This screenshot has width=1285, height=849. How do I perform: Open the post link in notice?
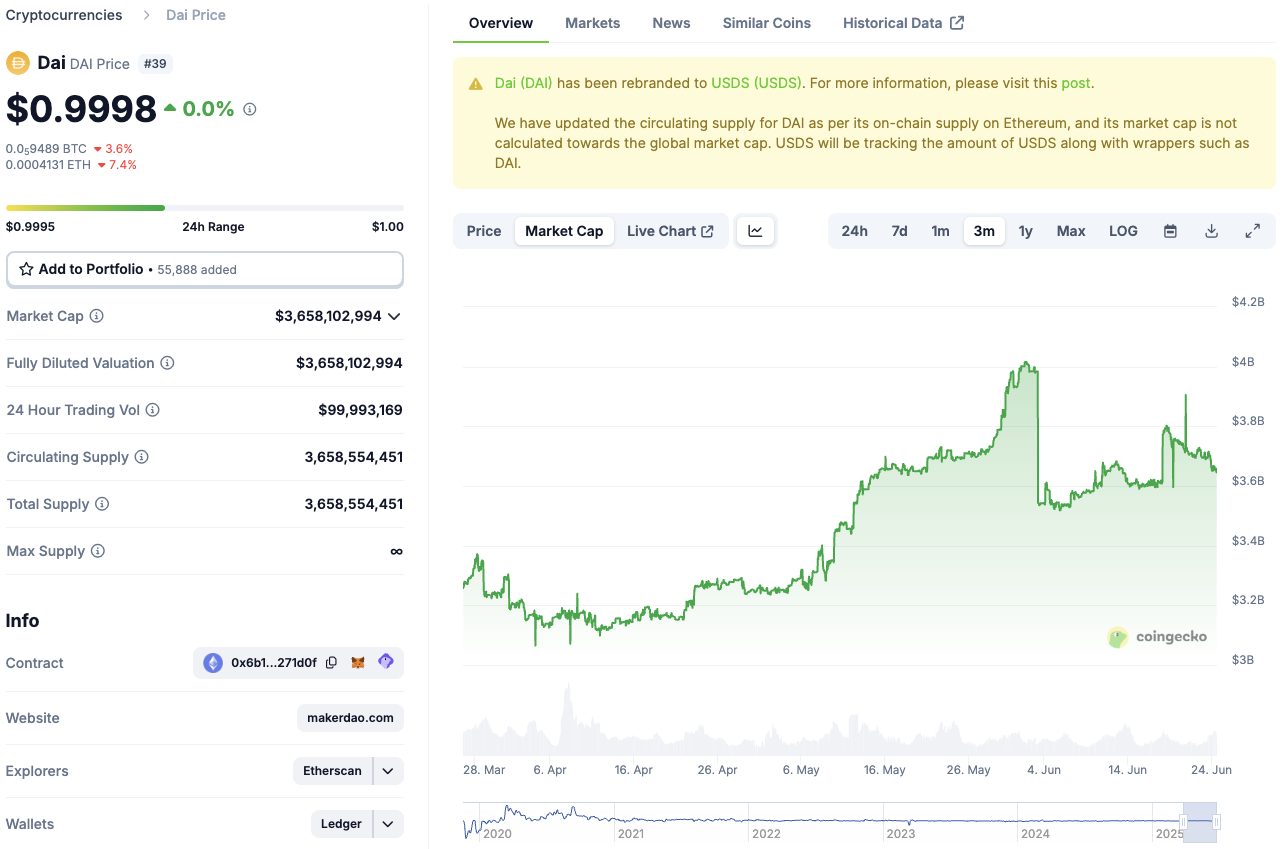click(x=1076, y=83)
